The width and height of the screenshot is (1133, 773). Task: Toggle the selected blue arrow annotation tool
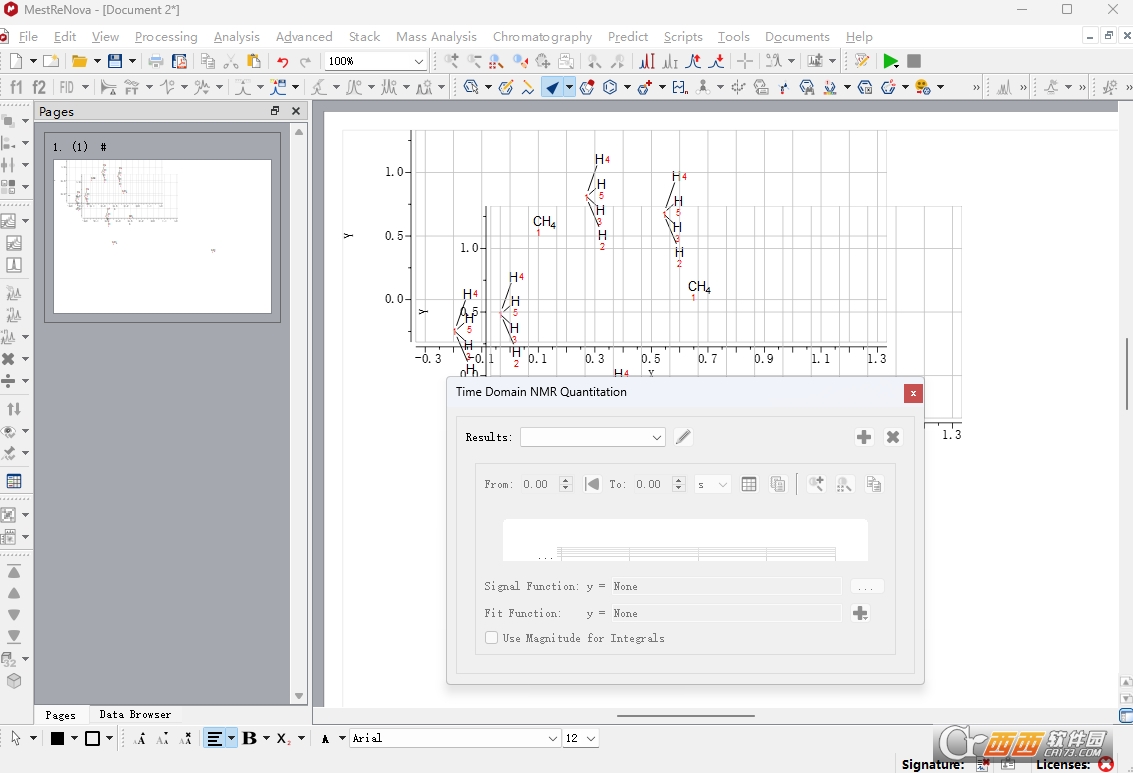tap(552, 87)
